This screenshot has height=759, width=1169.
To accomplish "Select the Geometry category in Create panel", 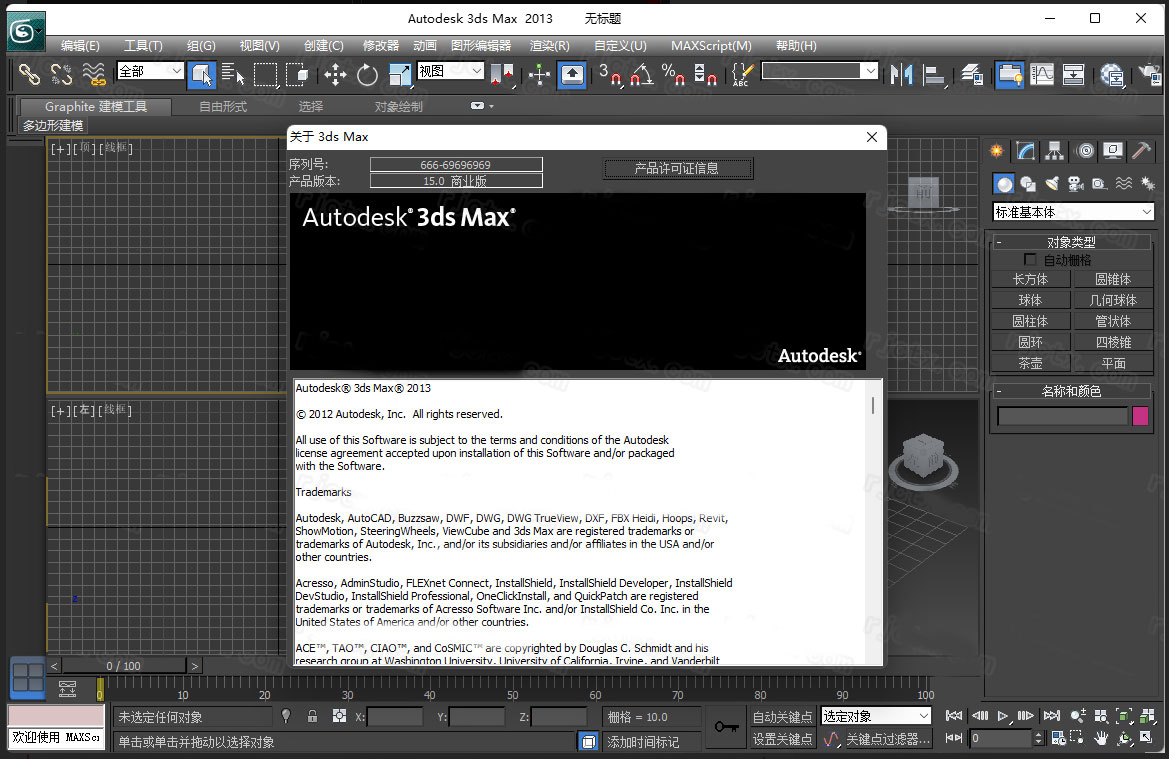I will point(1002,183).
